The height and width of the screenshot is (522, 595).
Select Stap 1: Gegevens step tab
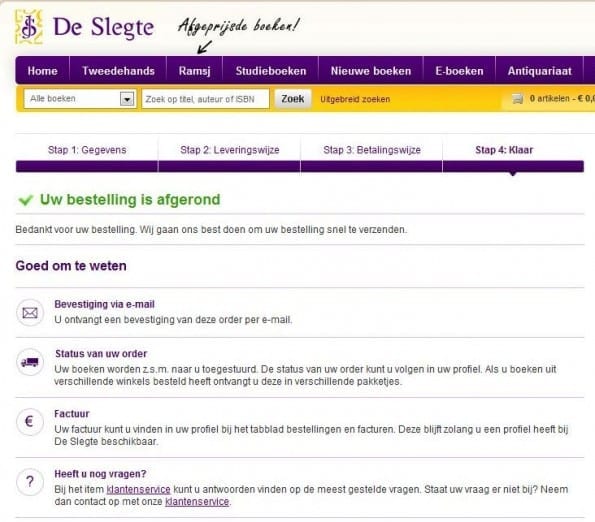point(87,150)
